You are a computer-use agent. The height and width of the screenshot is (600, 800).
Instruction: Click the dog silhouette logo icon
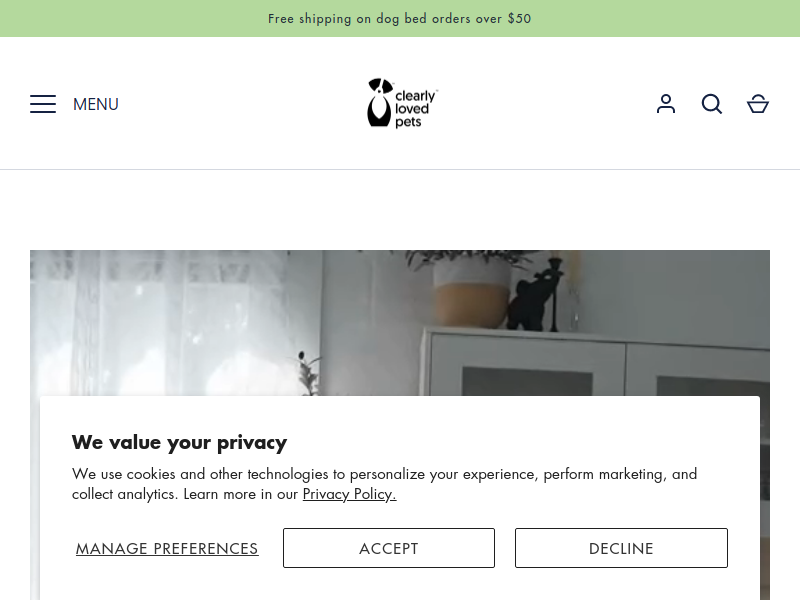[x=379, y=103]
